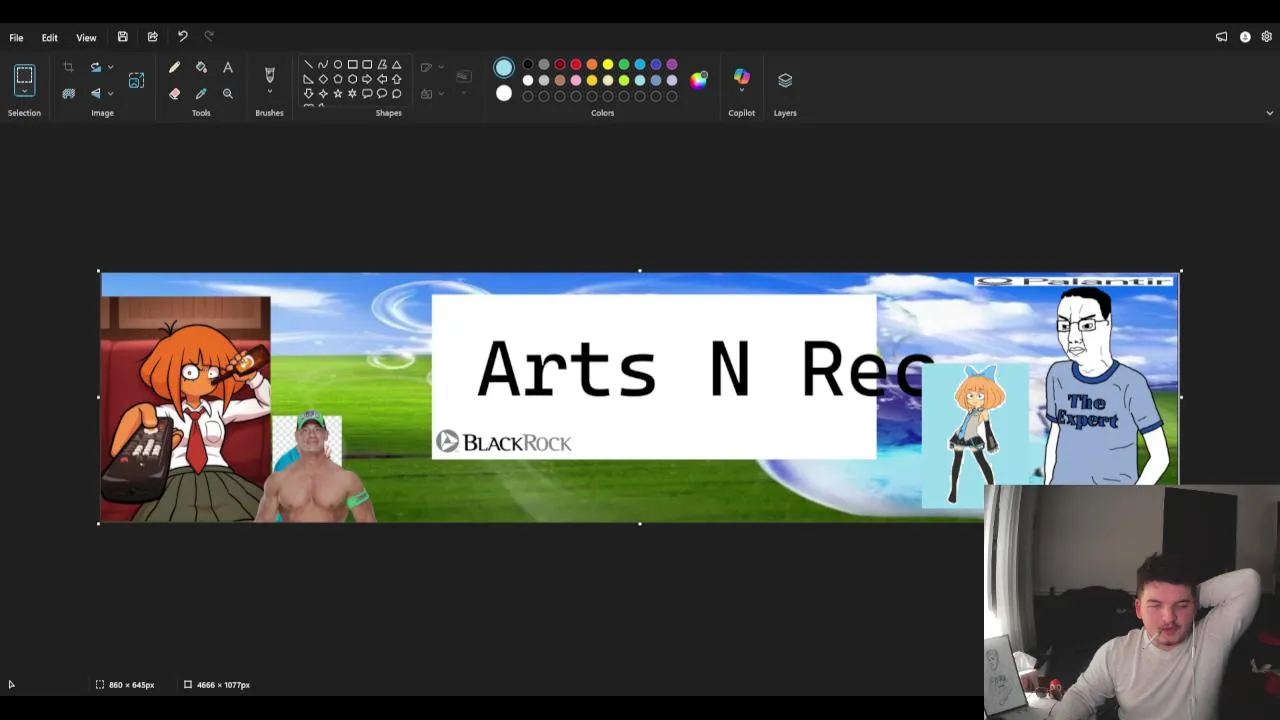Click the Brushes tool icon
Screen dimensions: 1280x720
pyautogui.click(x=269, y=74)
